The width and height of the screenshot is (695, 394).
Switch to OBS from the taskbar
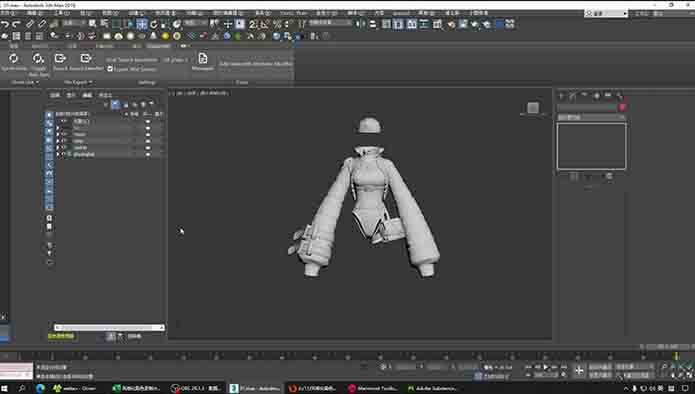click(x=197, y=388)
